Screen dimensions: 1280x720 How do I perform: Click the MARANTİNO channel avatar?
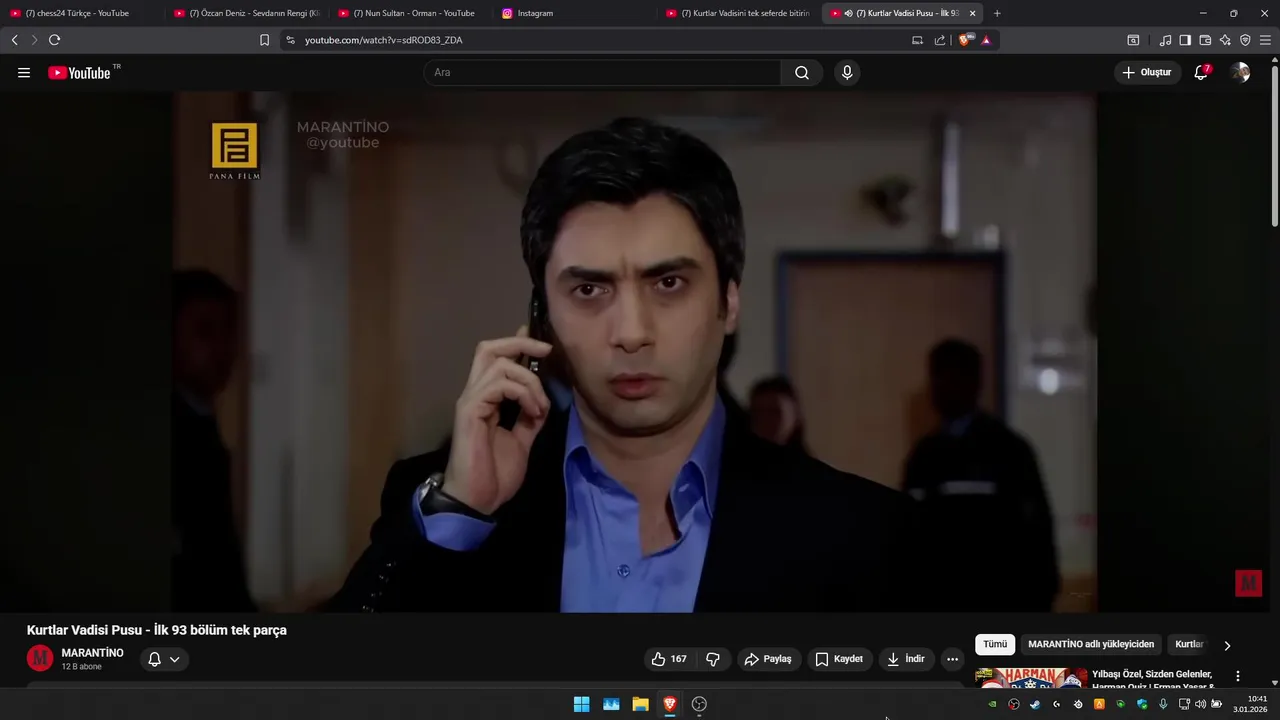point(40,658)
